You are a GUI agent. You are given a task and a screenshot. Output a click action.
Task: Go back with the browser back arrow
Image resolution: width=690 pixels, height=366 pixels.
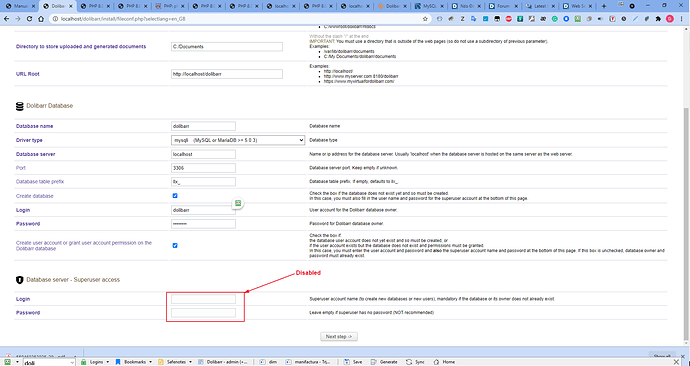pos(7,19)
